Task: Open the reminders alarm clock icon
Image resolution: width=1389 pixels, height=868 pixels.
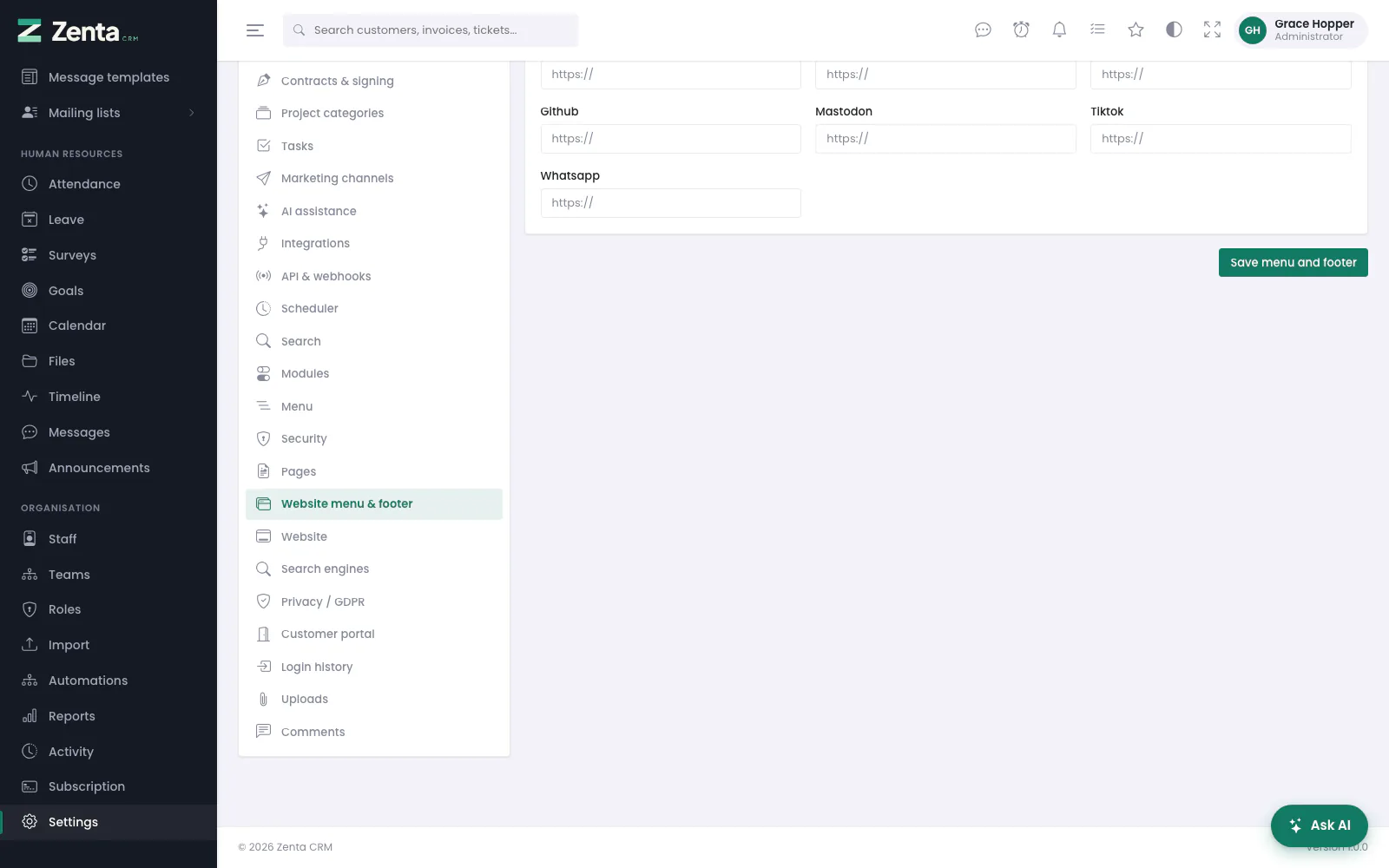Action: tap(1021, 30)
